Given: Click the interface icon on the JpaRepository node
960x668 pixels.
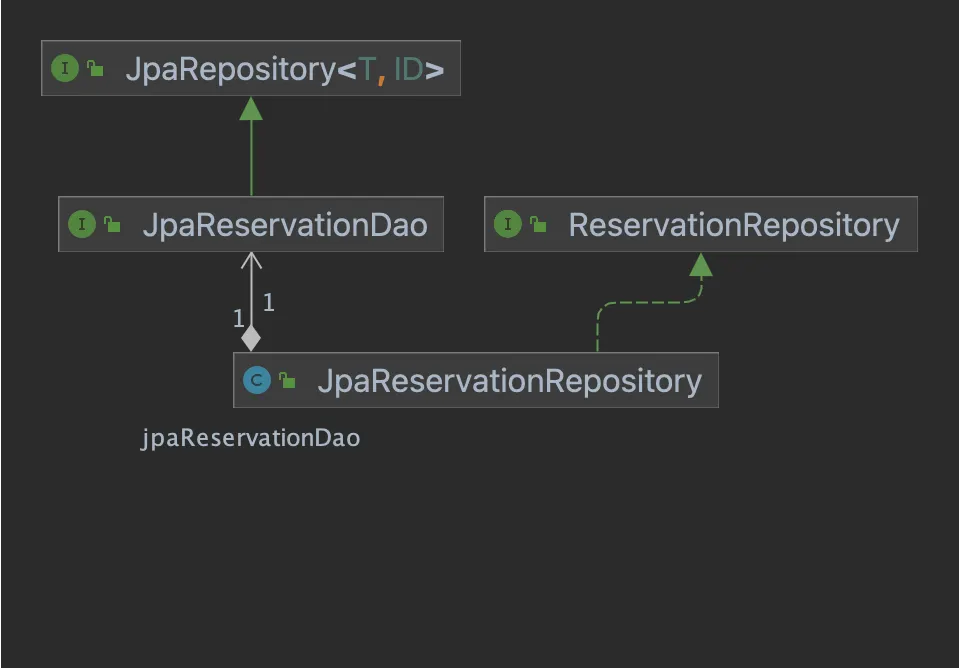Looking at the screenshot, I should coord(64,69).
